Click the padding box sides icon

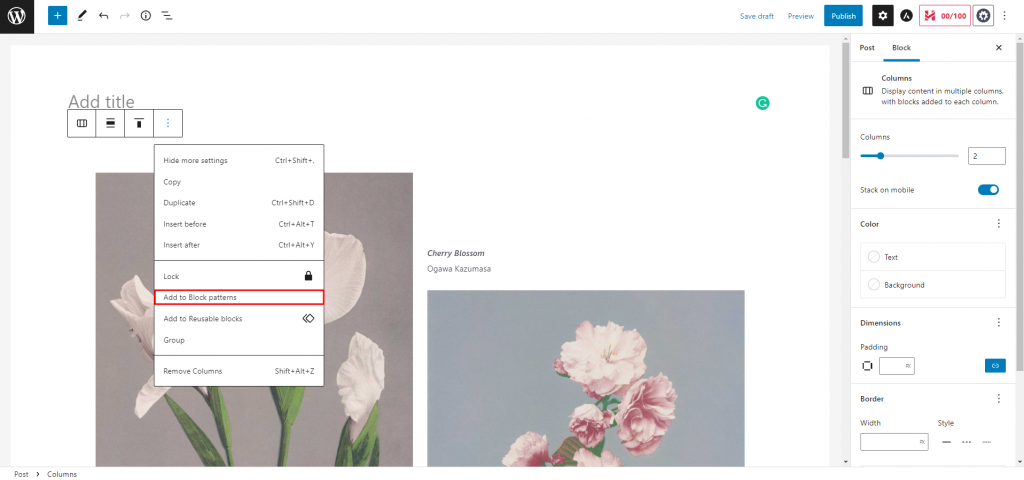pos(867,366)
